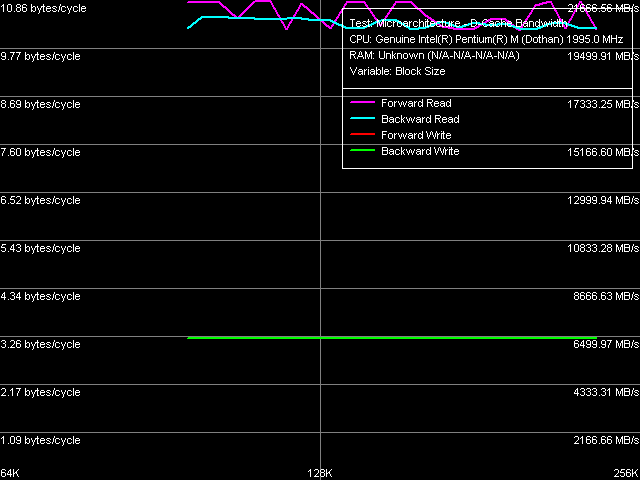Select the Backward Write legend label
Screen dimensions: 640x480
point(420,151)
